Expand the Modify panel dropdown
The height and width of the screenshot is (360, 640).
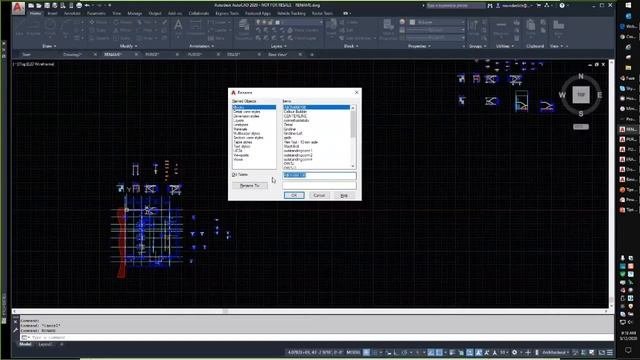click(129, 46)
